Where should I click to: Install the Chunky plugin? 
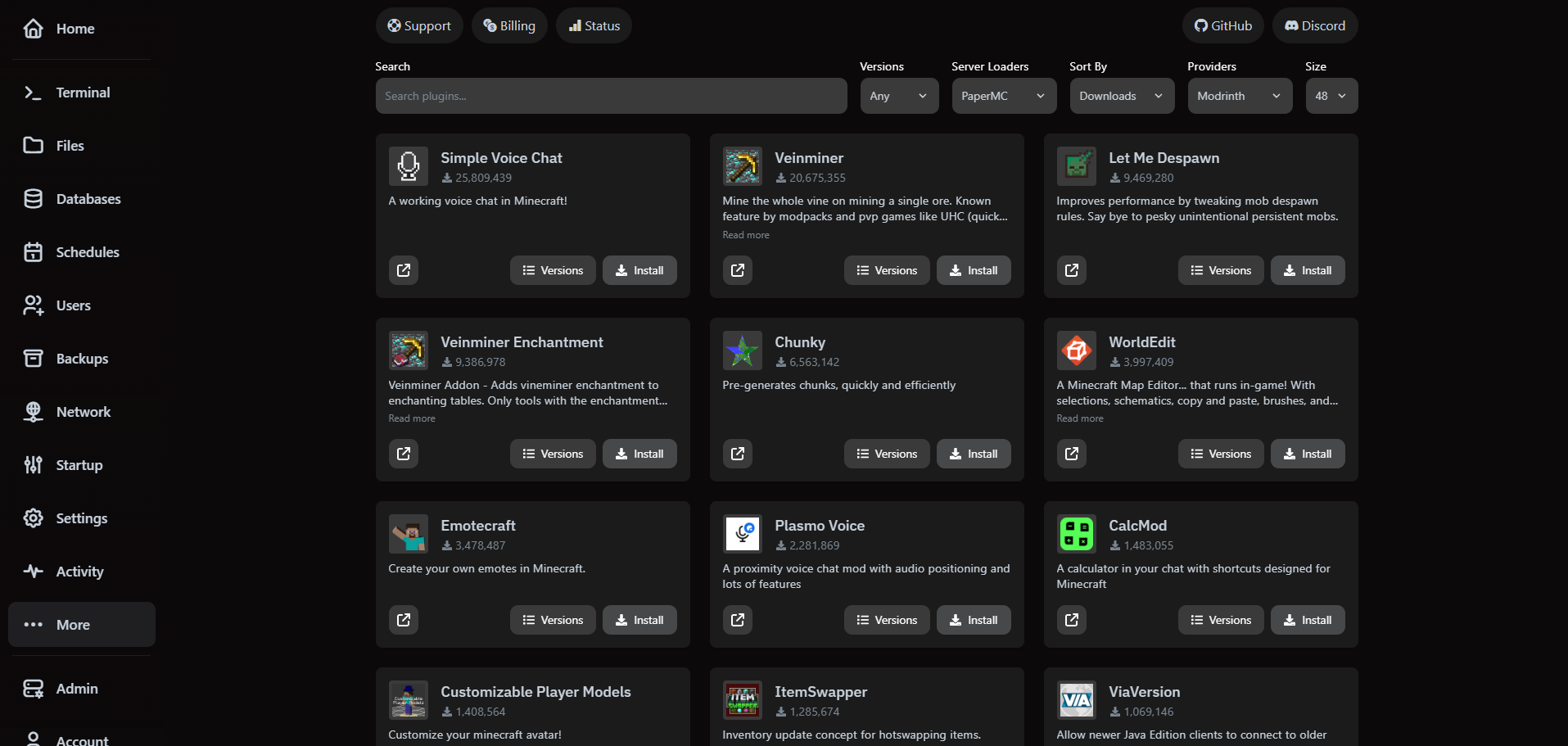point(973,453)
